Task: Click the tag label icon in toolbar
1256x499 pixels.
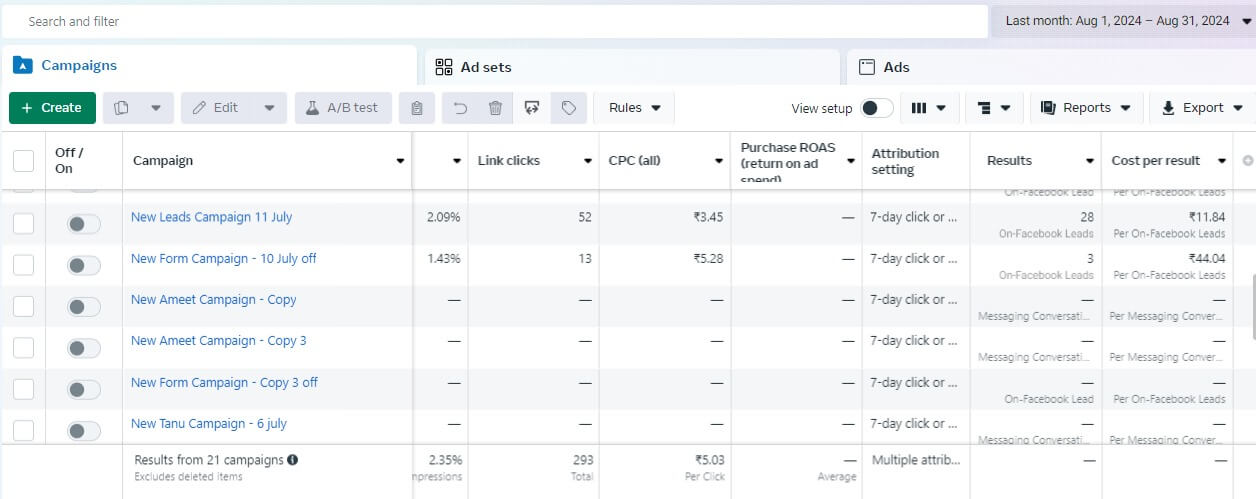Action: pos(568,108)
